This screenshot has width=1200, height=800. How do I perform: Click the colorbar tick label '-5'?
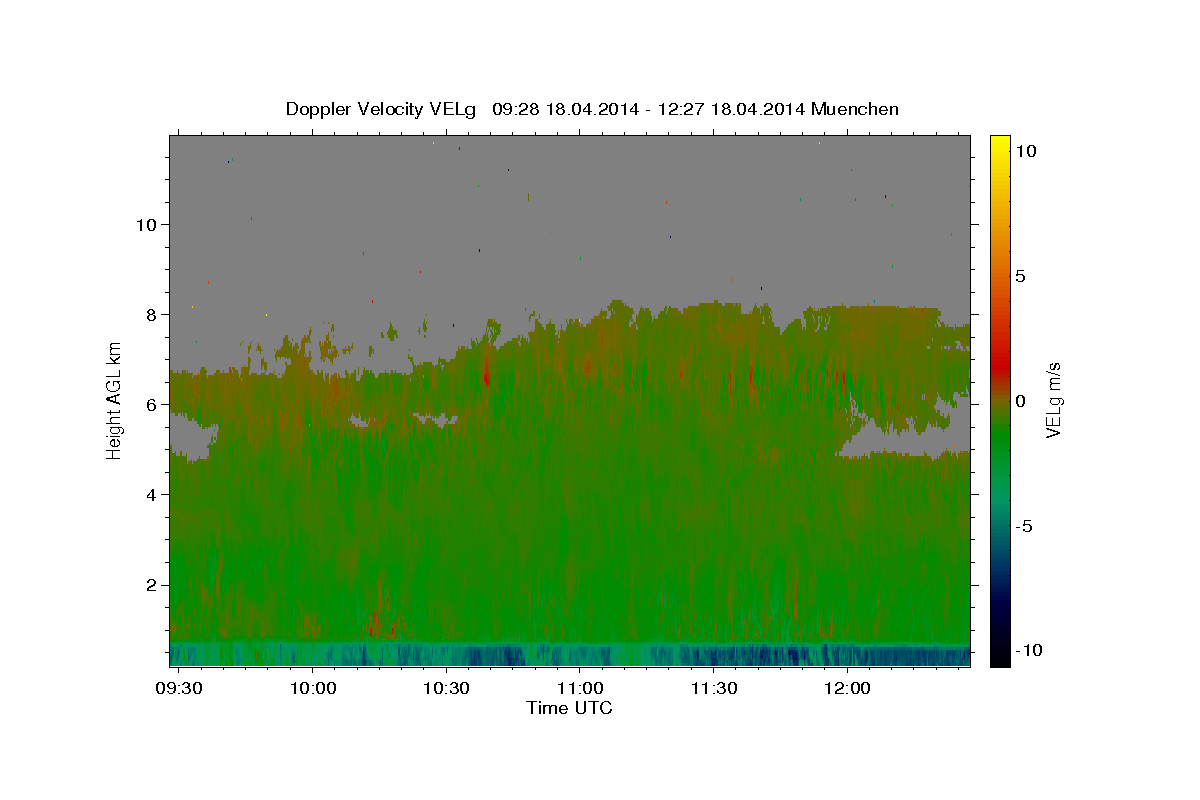[1026, 526]
